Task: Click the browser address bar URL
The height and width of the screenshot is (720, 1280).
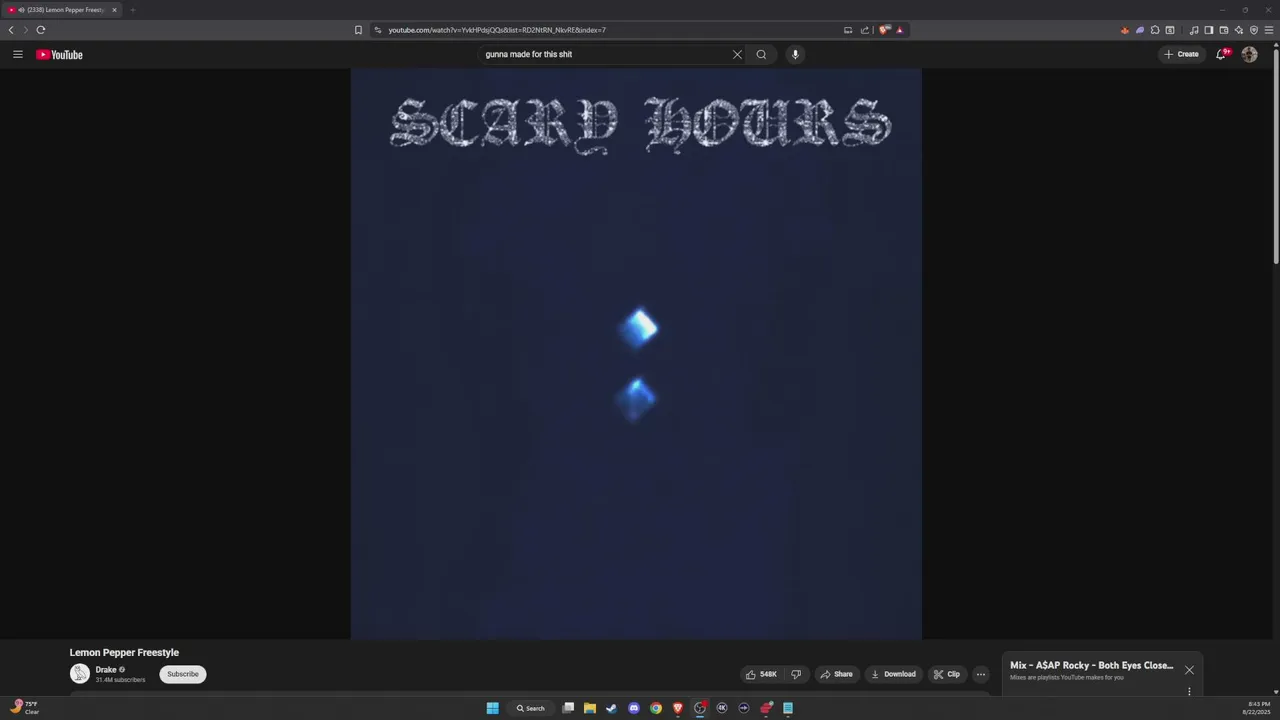Action: (497, 30)
